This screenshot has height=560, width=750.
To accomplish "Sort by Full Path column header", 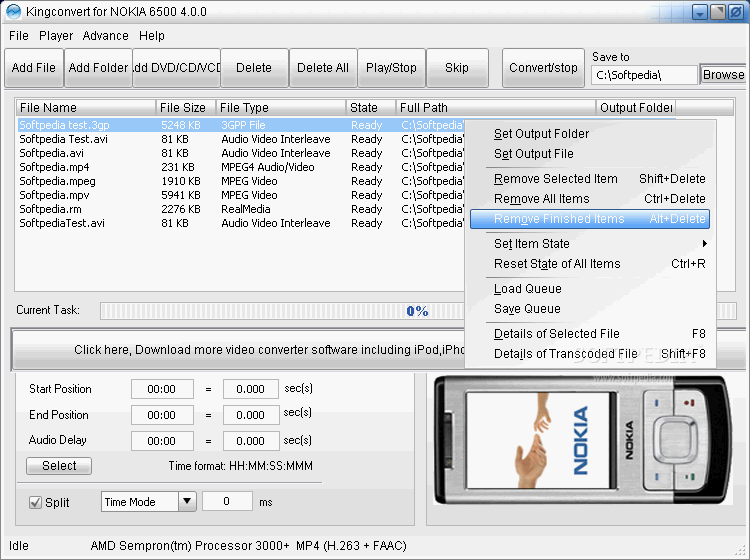I will pos(496,108).
